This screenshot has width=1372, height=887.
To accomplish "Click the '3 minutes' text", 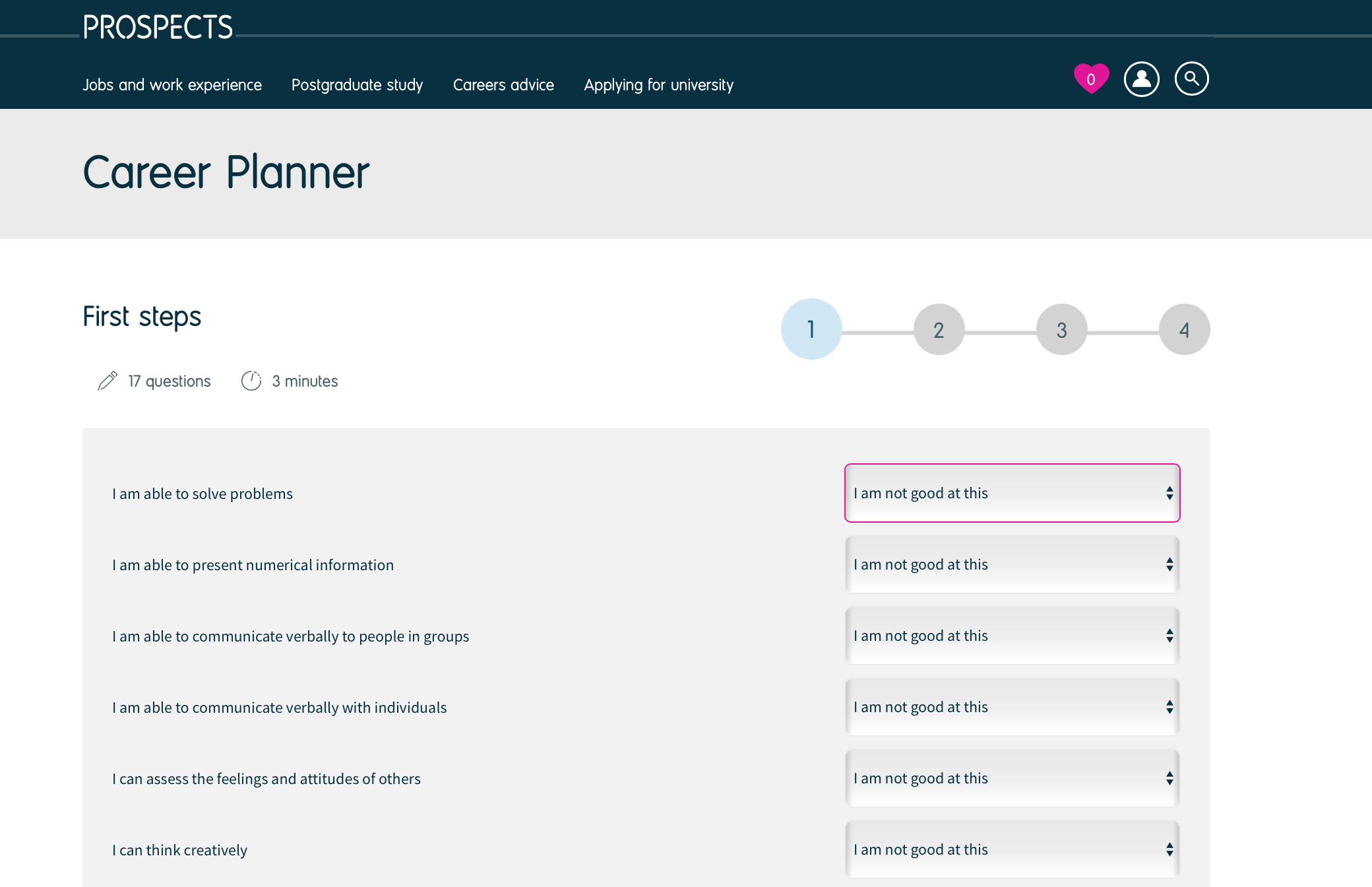I will click(x=305, y=381).
